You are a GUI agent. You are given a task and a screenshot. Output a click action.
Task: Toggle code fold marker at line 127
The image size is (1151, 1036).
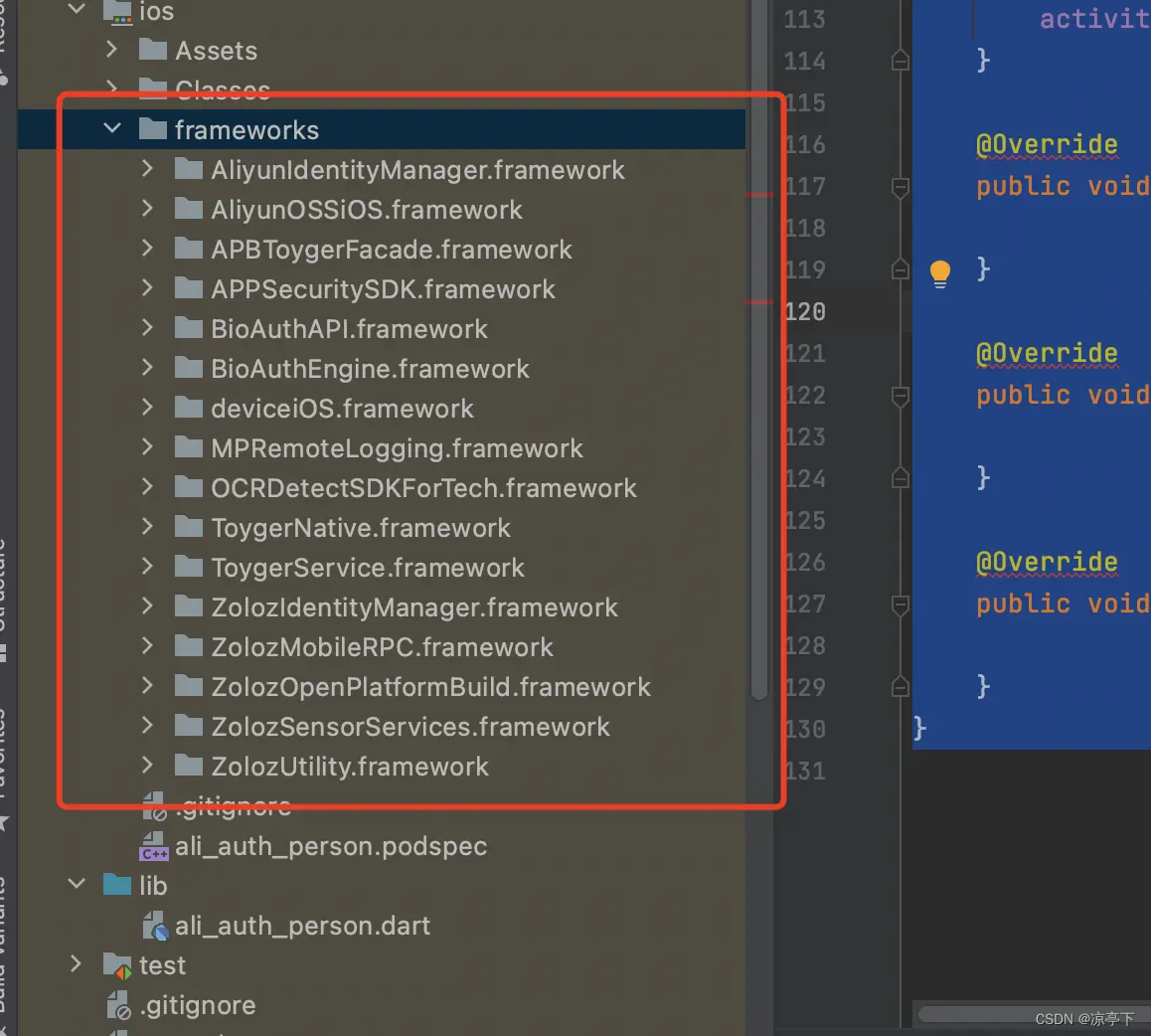[900, 605]
